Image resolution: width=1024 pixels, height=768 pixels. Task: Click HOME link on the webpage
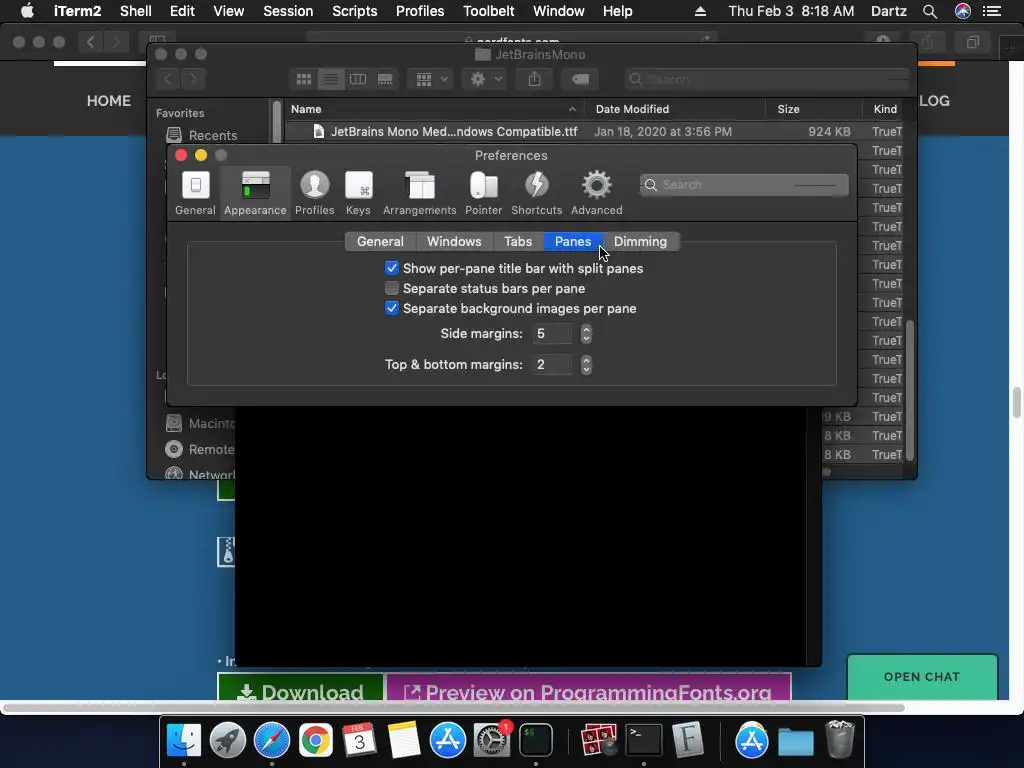(x=108, y=101)
